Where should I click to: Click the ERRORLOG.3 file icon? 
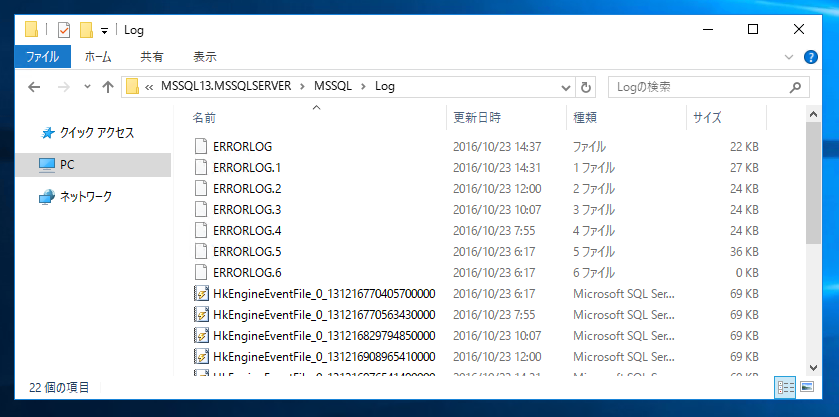coord(201,209)
